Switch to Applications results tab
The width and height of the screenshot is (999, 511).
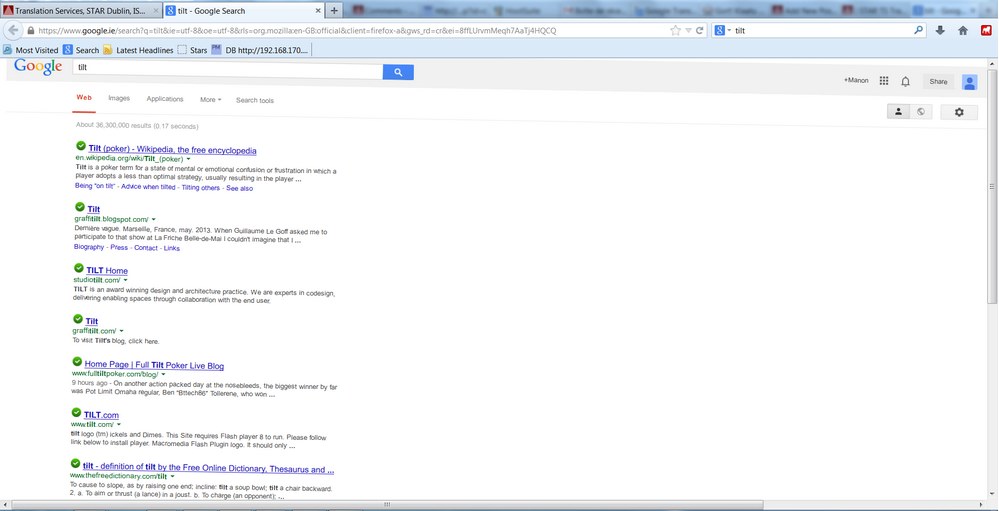click(165, 99)
